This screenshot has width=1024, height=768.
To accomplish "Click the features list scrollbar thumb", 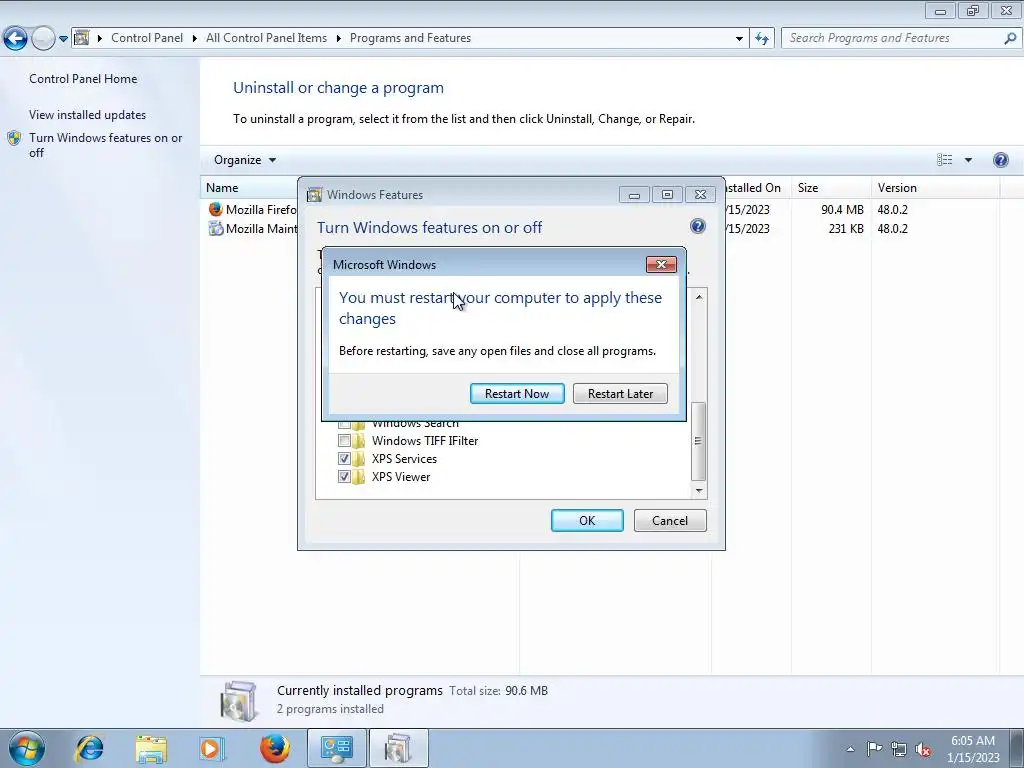I will [x=698, y=441].
